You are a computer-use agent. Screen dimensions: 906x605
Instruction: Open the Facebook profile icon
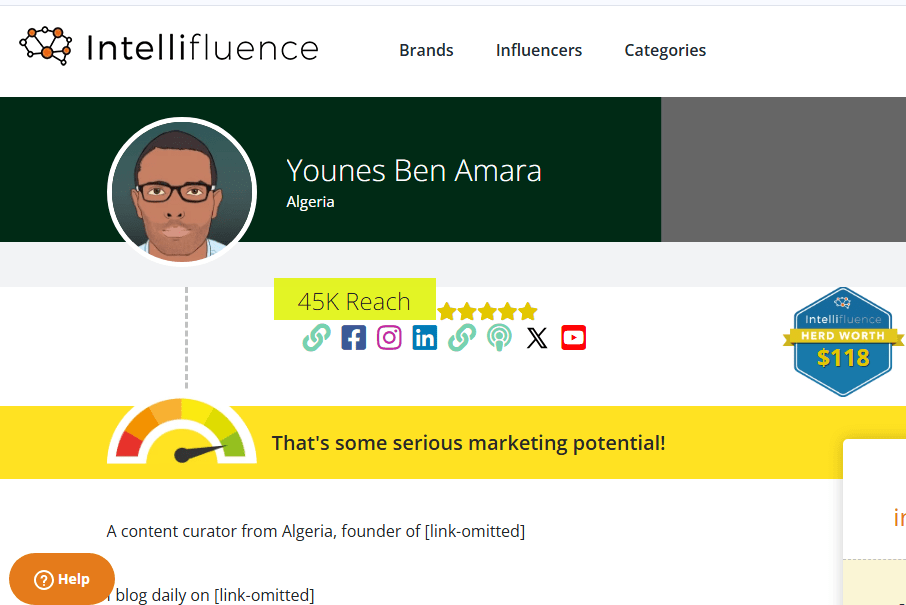(x=353, y=338)
